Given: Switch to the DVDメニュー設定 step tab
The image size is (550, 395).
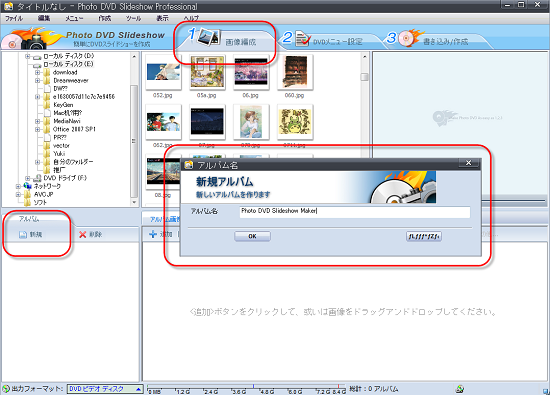Looking at the screenshot, I should (328, 41).
